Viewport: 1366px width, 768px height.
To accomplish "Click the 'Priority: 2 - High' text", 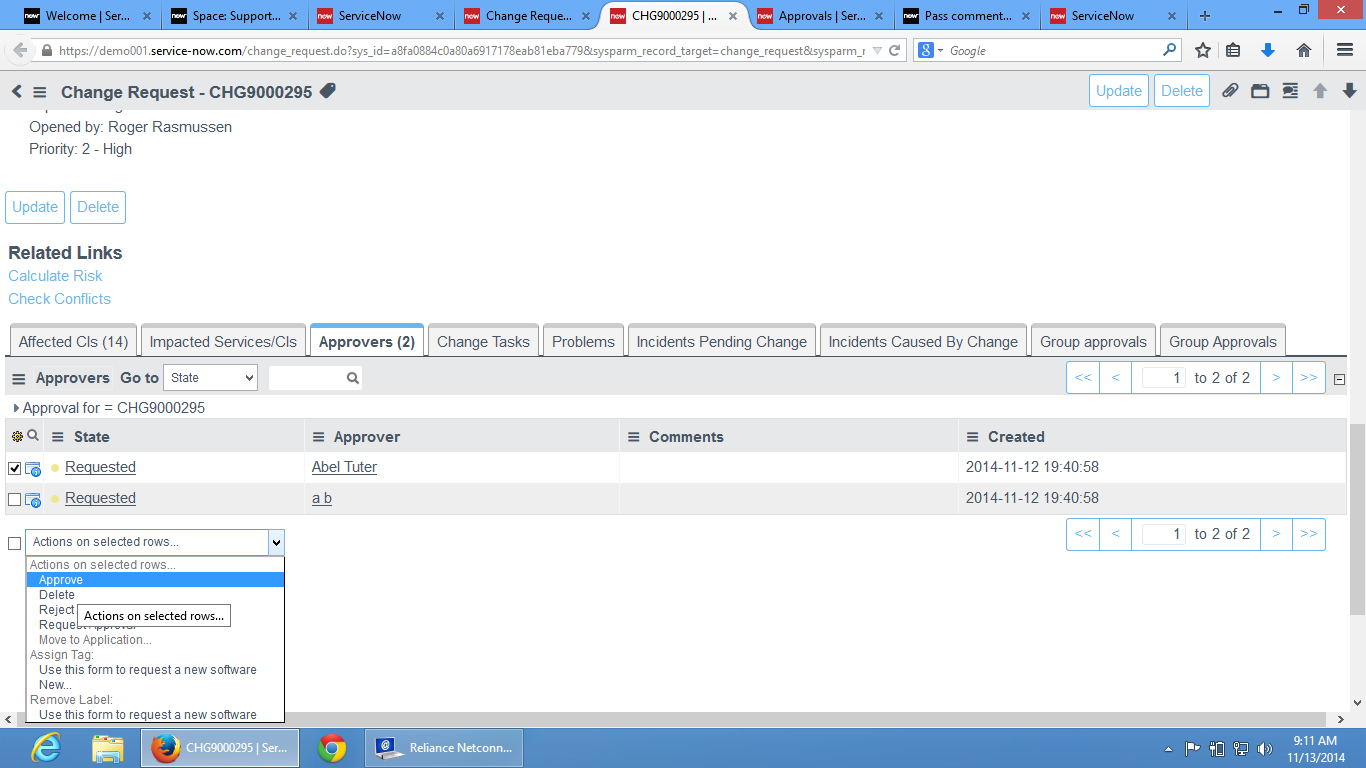I will 80,149.
